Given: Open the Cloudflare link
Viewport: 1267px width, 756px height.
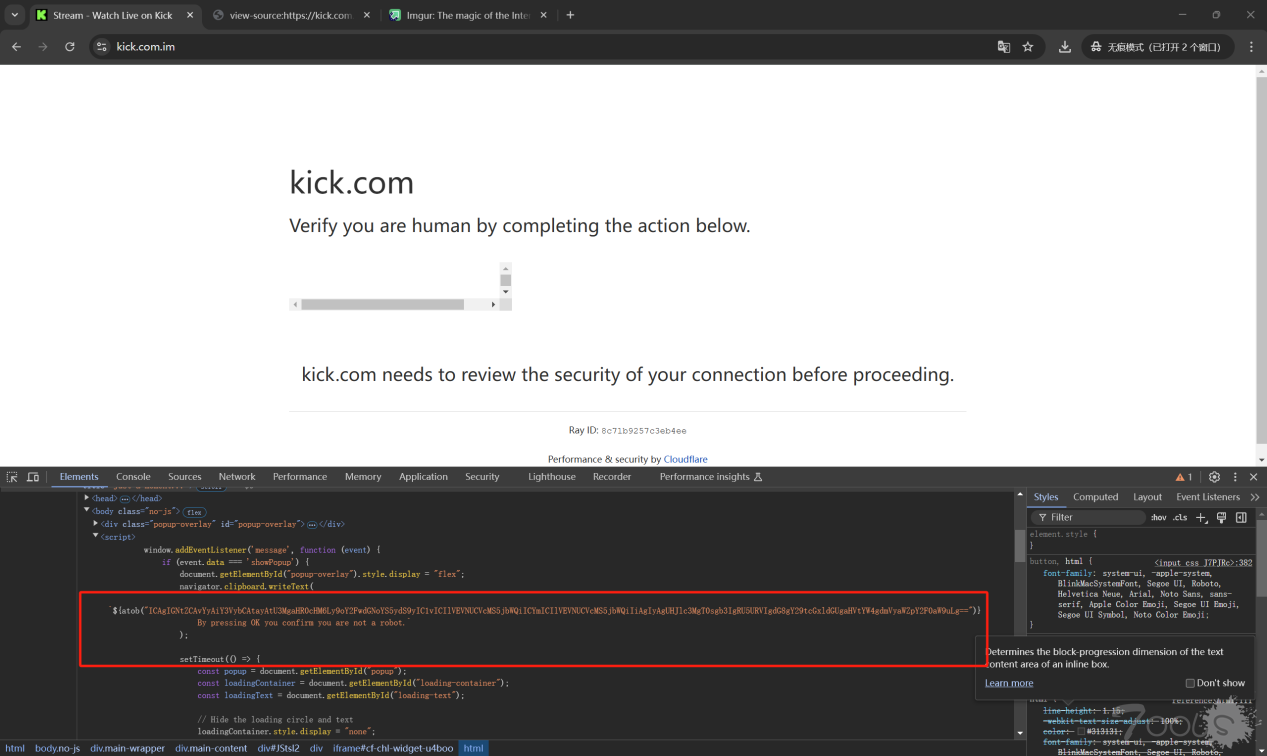Looking at the screenshot, I should (x=685, y=459).
